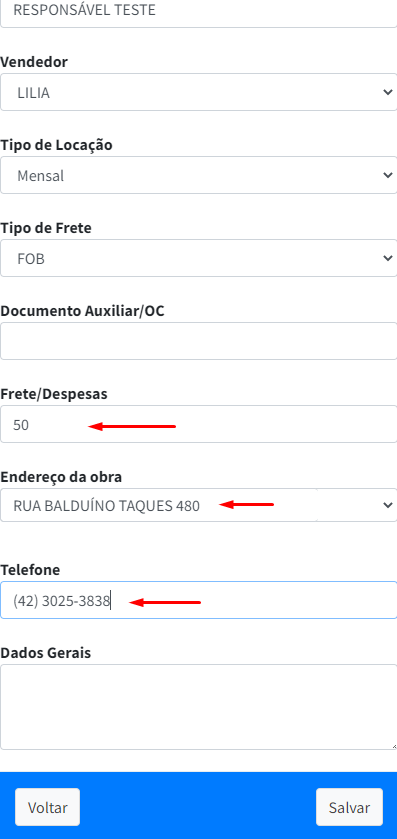Expand the Tipo de Locação dropdown showing Mensal
The image size is (397, 839).
tap(198, 176)
